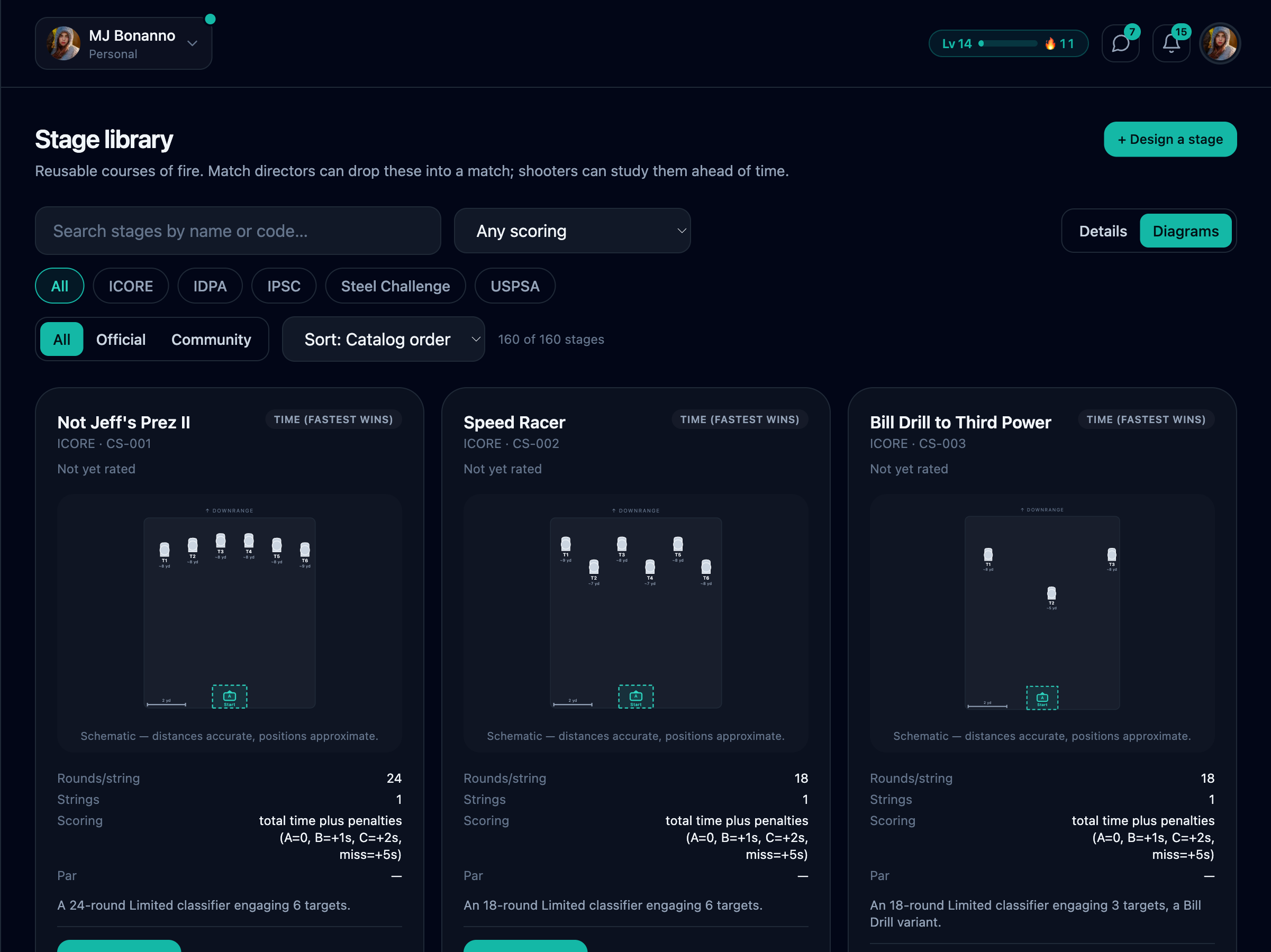Screen dimensions: 1271x952
Task: Filter by USPSA discipline
Action: (515, 286)
